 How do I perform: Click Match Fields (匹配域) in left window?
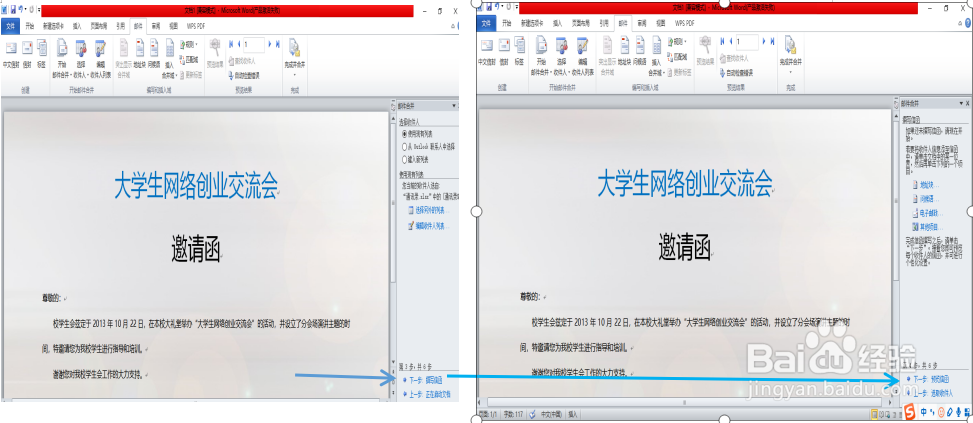coord(189,60)
